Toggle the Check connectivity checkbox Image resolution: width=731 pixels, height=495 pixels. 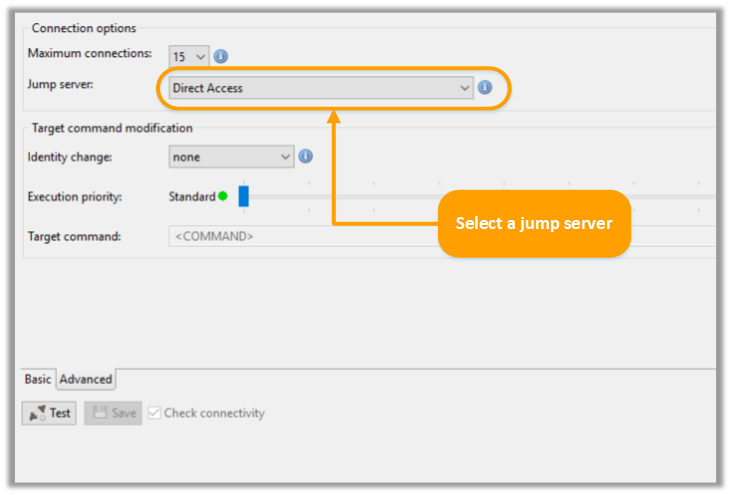pos(154,413)
